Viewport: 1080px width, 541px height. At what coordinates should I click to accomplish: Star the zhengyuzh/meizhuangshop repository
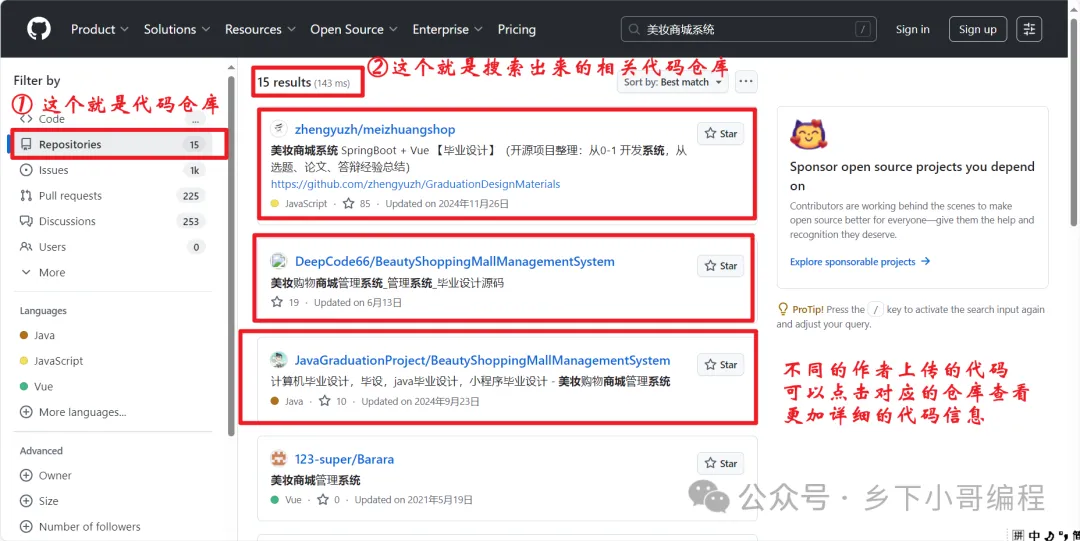[x=720, y=134]
